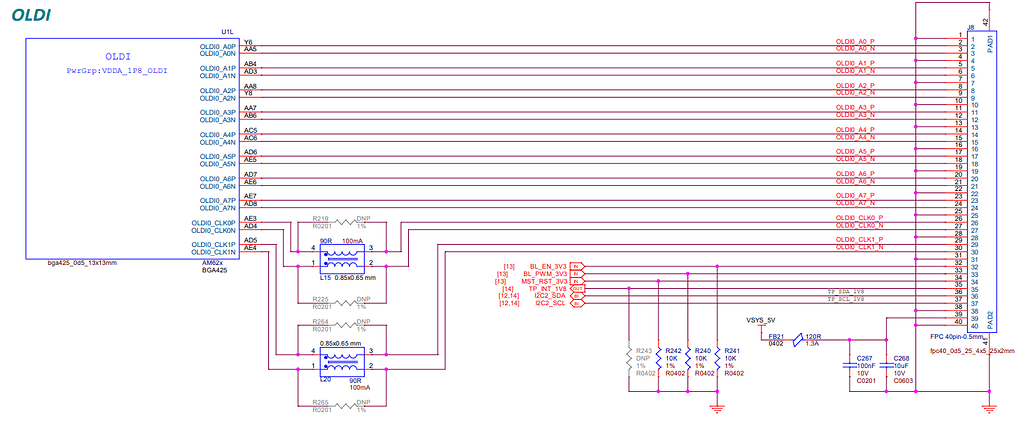
Task: Click the OLDI0_A0P pin name
Action: point(218,48)
